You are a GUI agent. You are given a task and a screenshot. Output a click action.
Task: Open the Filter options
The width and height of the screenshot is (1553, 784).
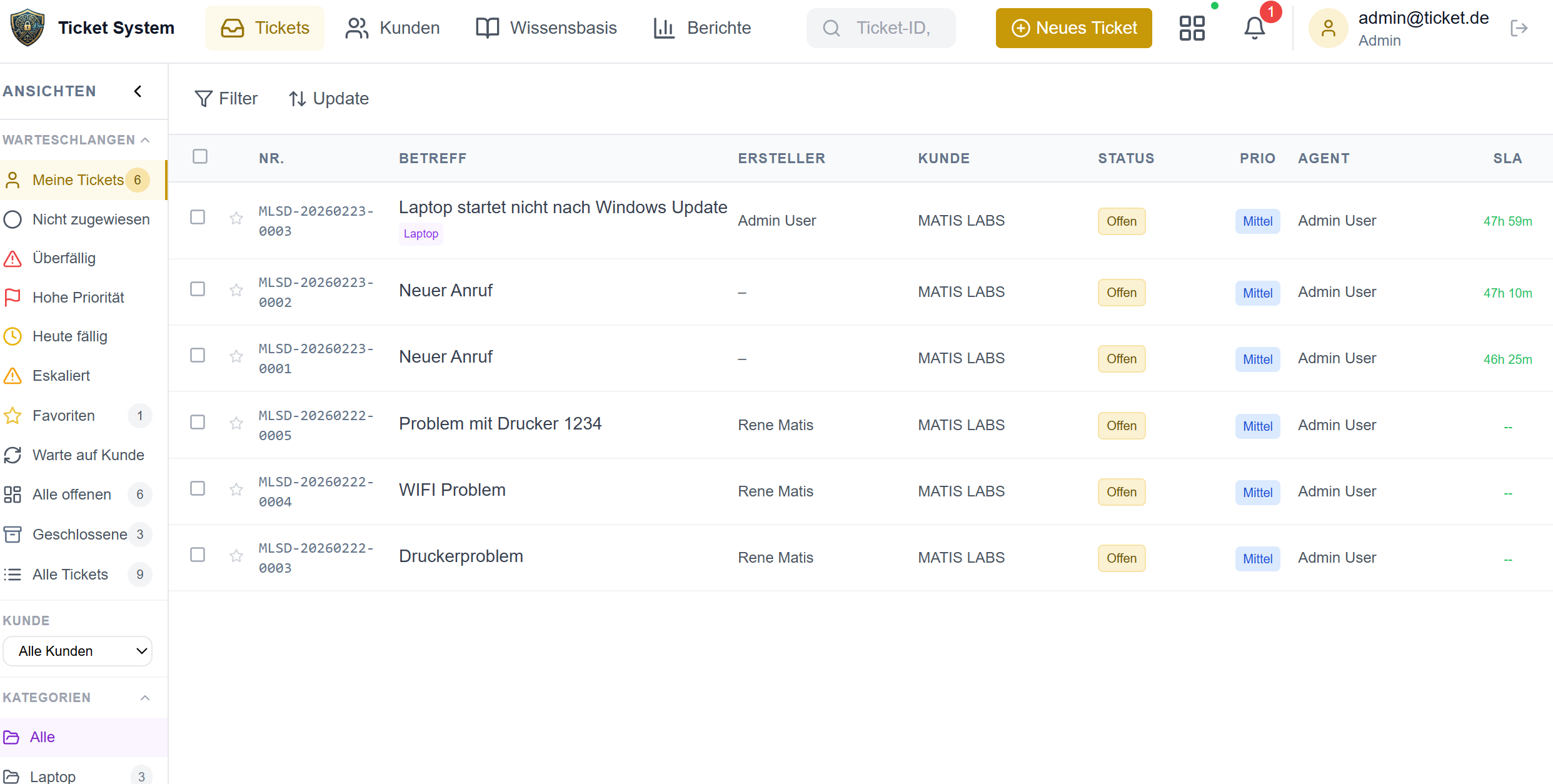pos(226,98)
